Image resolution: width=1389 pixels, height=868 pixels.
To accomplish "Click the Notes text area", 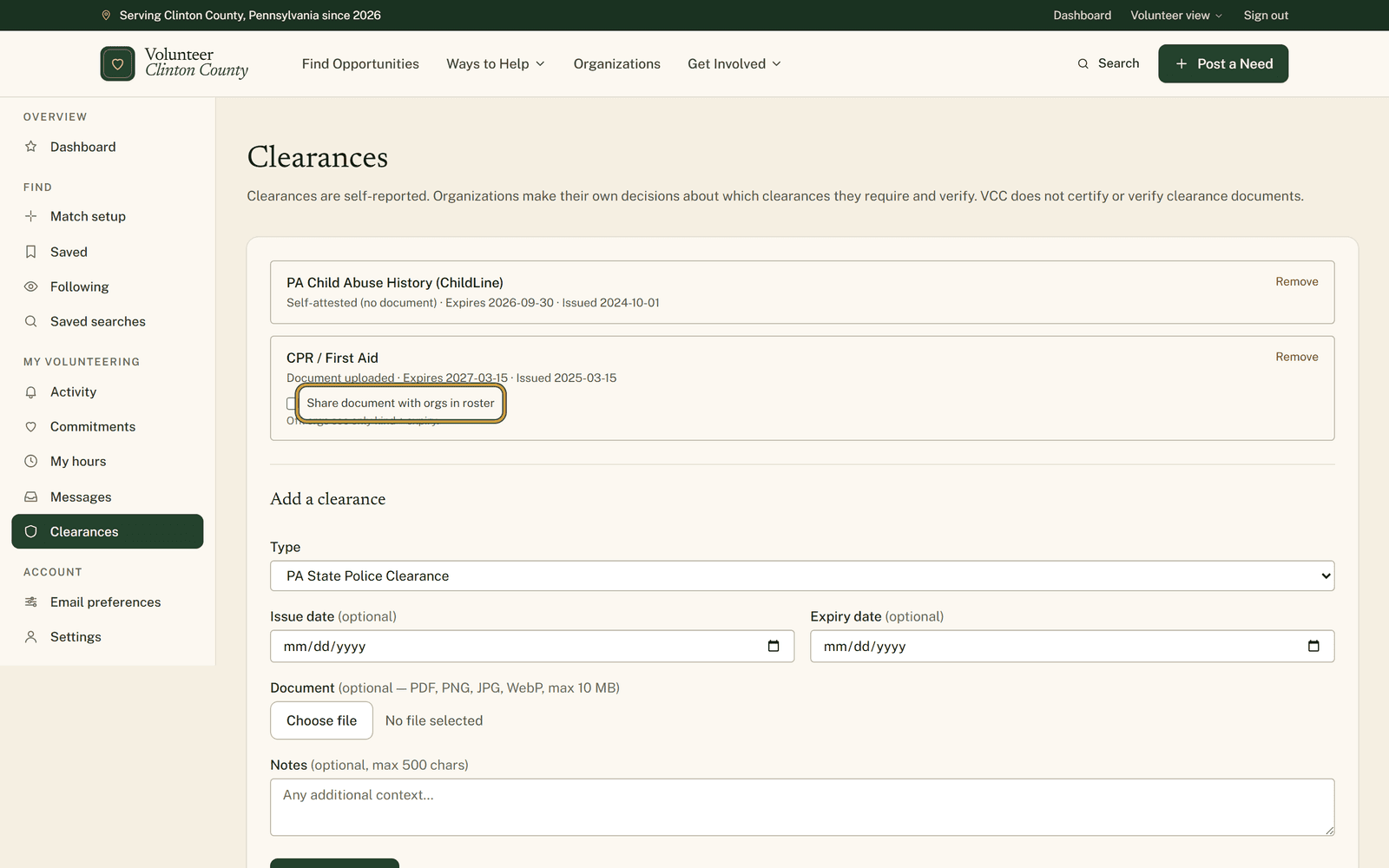I will click(802, 807).
